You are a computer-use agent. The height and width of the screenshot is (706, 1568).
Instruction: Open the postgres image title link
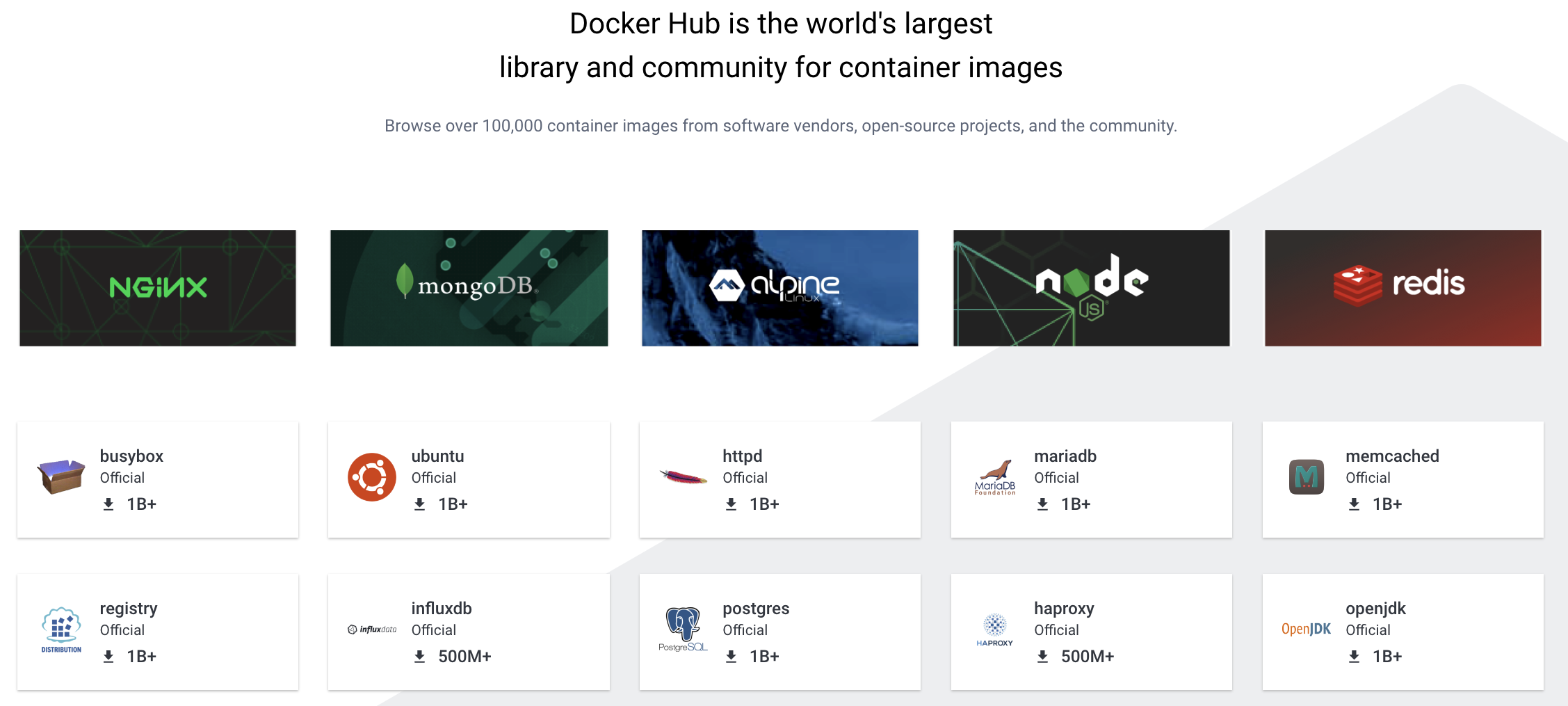756,609
